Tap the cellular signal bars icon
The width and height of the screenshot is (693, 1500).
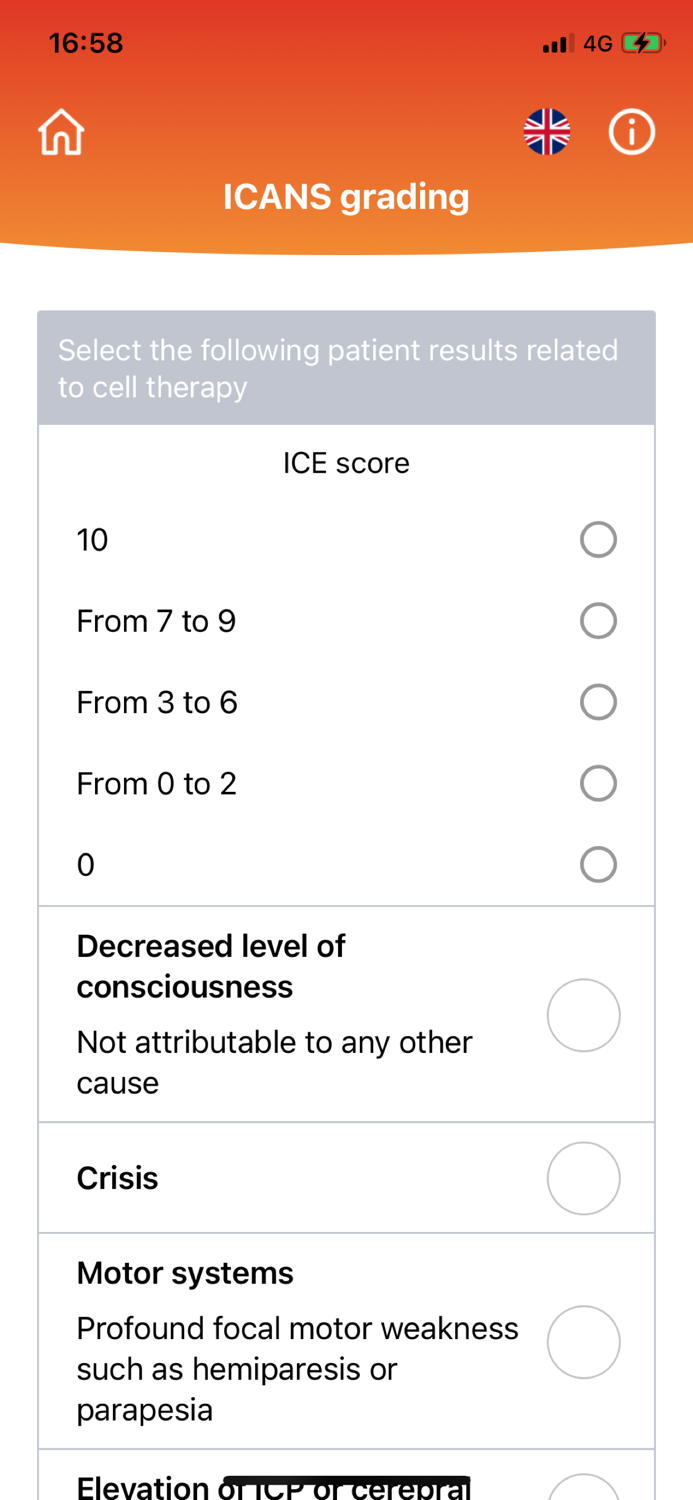click(557, 43)
